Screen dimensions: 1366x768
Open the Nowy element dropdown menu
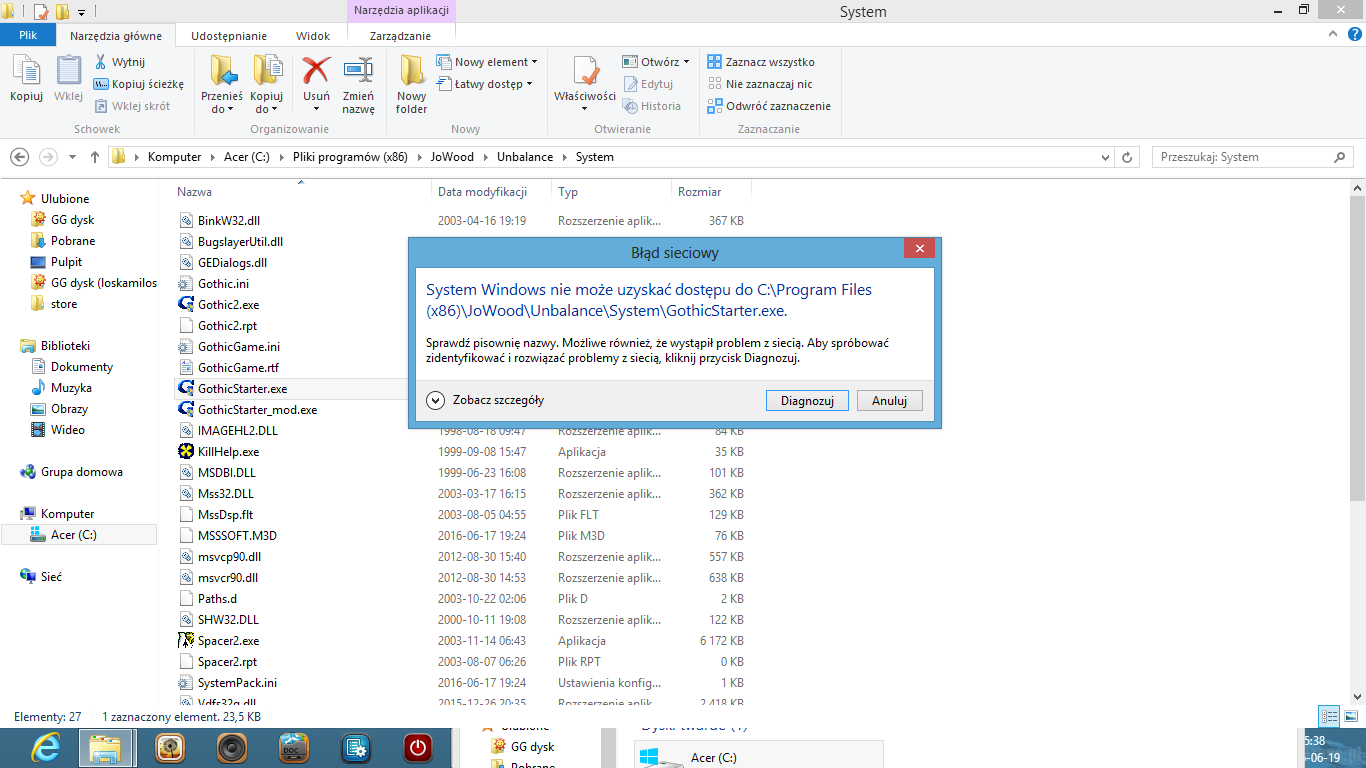point(488,61)
